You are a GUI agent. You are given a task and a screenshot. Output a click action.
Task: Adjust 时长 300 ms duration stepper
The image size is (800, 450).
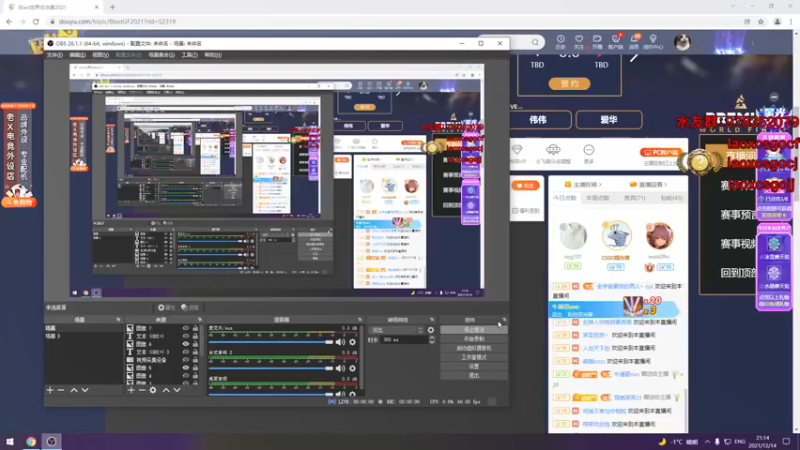point(432,340)
